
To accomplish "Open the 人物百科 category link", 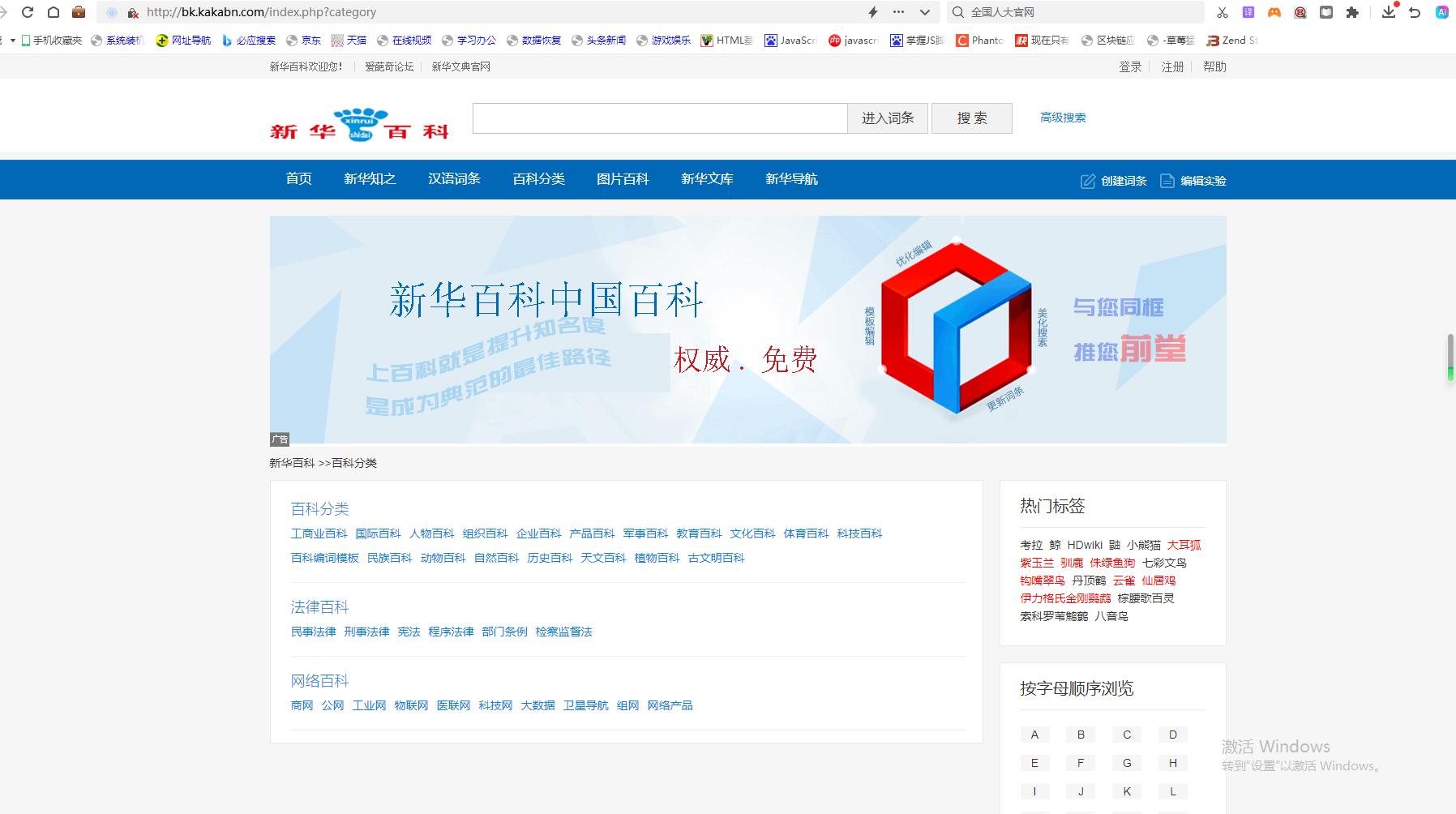I will click(431, 533).
